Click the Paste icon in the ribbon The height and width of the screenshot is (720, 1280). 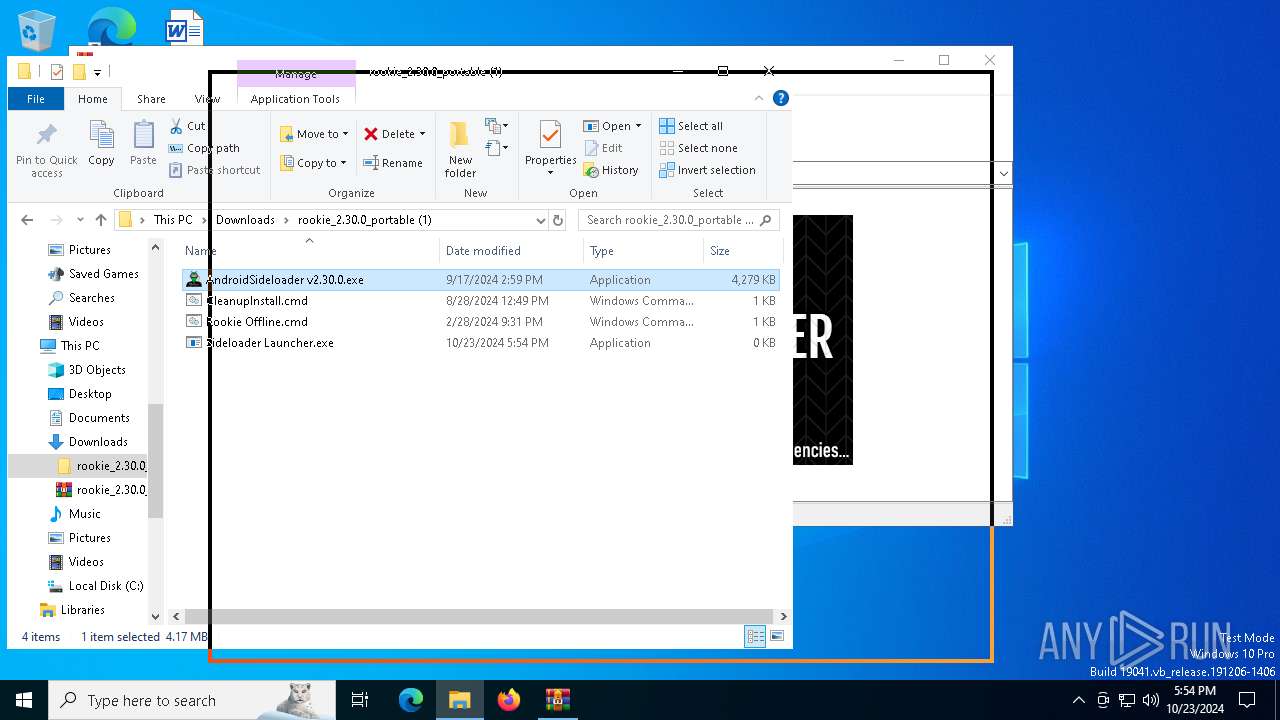[x=143, y=143]
